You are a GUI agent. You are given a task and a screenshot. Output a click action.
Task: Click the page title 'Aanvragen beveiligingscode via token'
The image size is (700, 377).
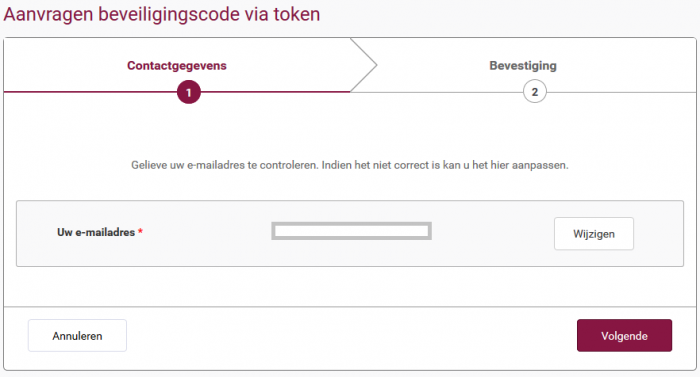[x=162, y=14]
